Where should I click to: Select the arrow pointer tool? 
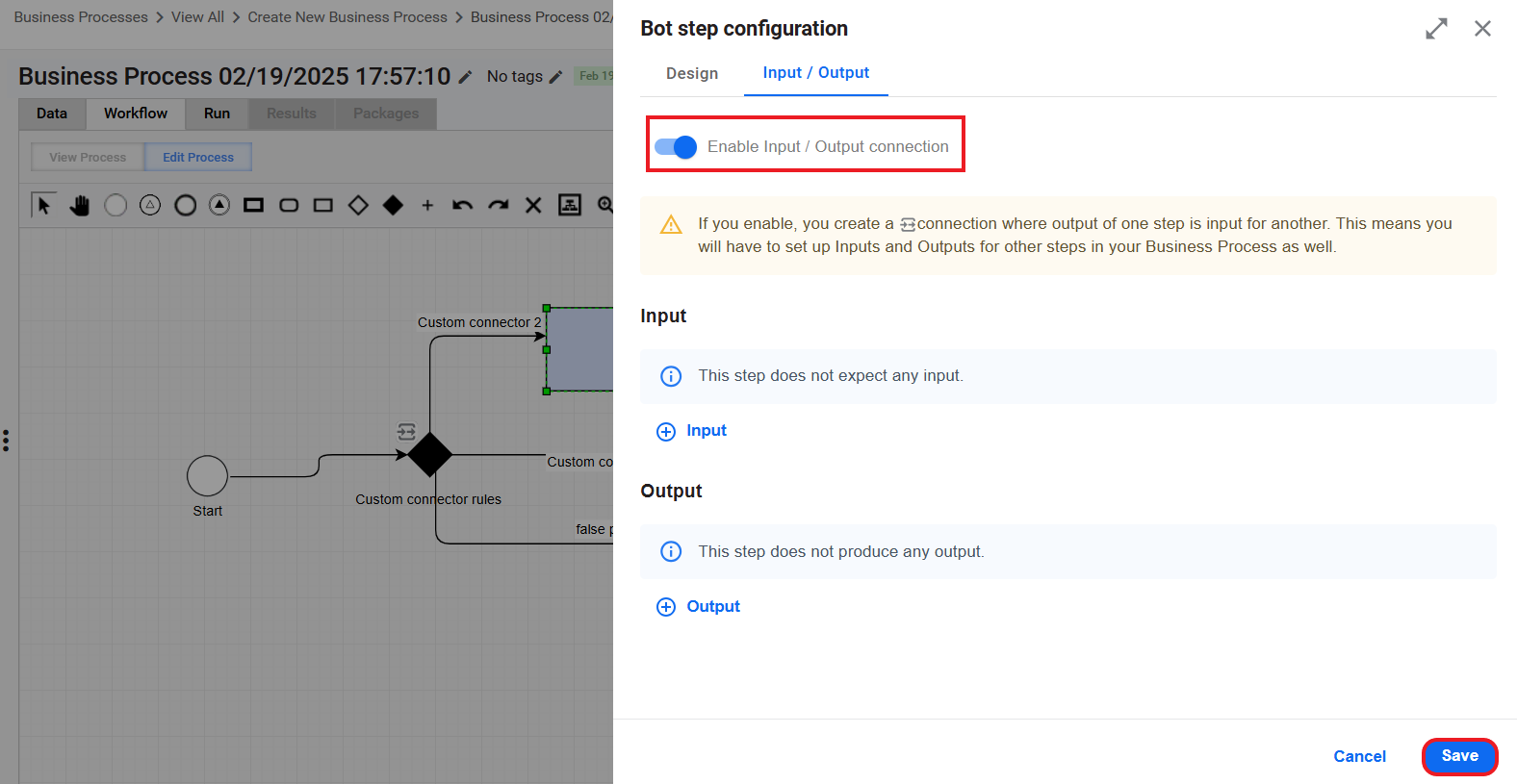(x=43, y=205)
